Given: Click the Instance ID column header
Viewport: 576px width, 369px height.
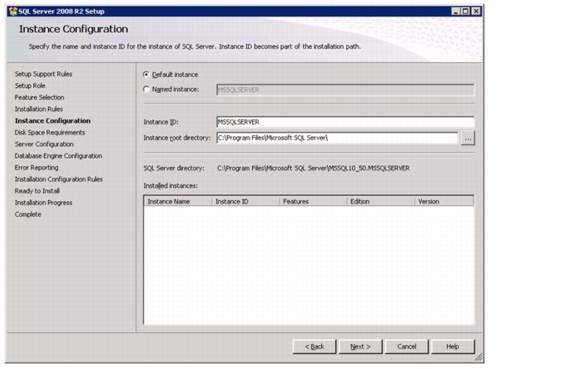Looking at the screenshot, I should tap(245, 201).
